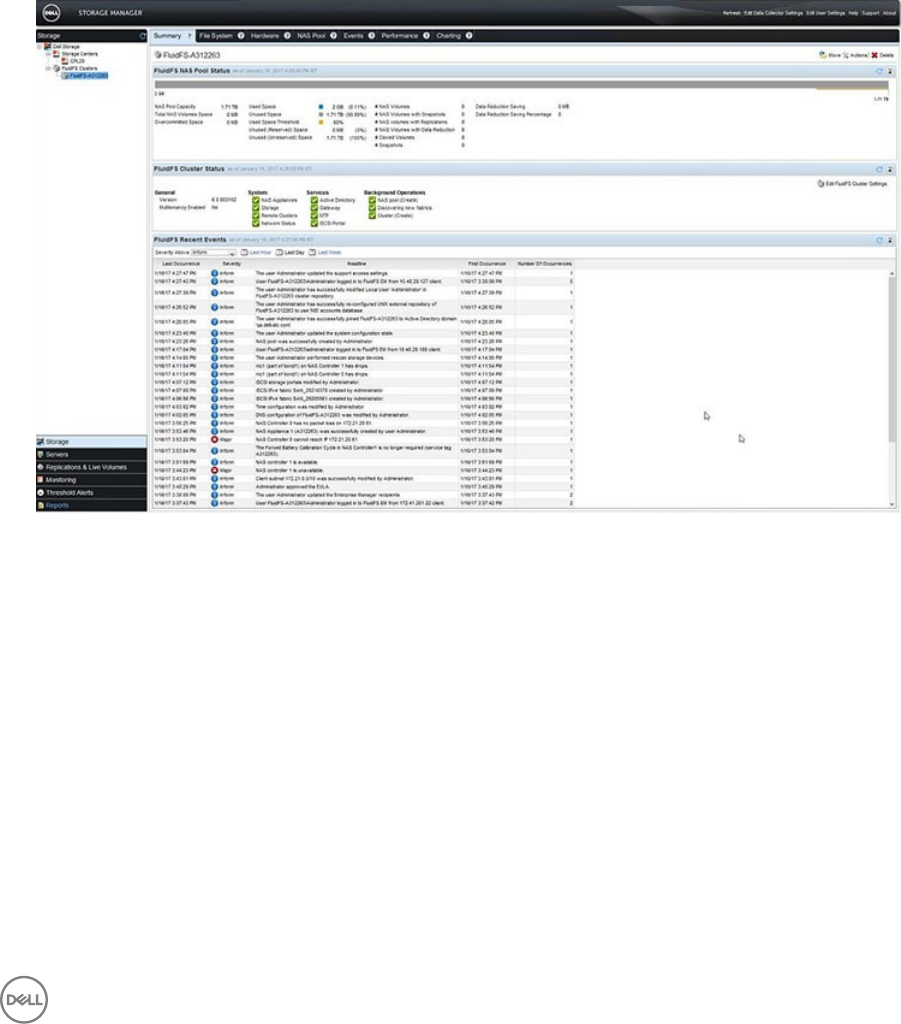The width and height of the screenshot is (901, 1024).
Task: Toggle the Last Week filter checkbox
Action: [312, 252]
